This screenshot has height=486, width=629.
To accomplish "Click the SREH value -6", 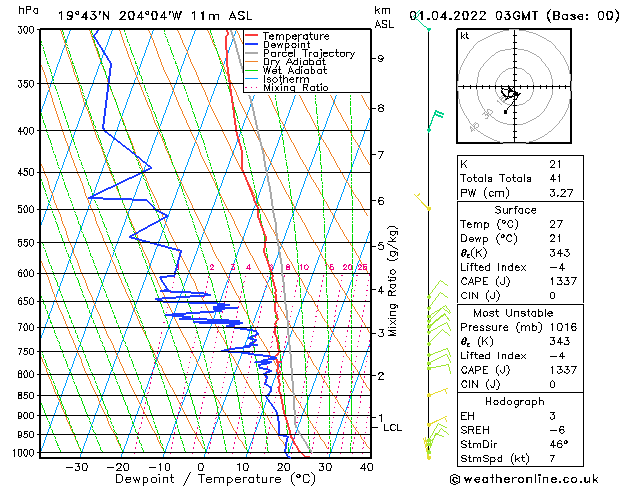I will (x=557, y=430).
